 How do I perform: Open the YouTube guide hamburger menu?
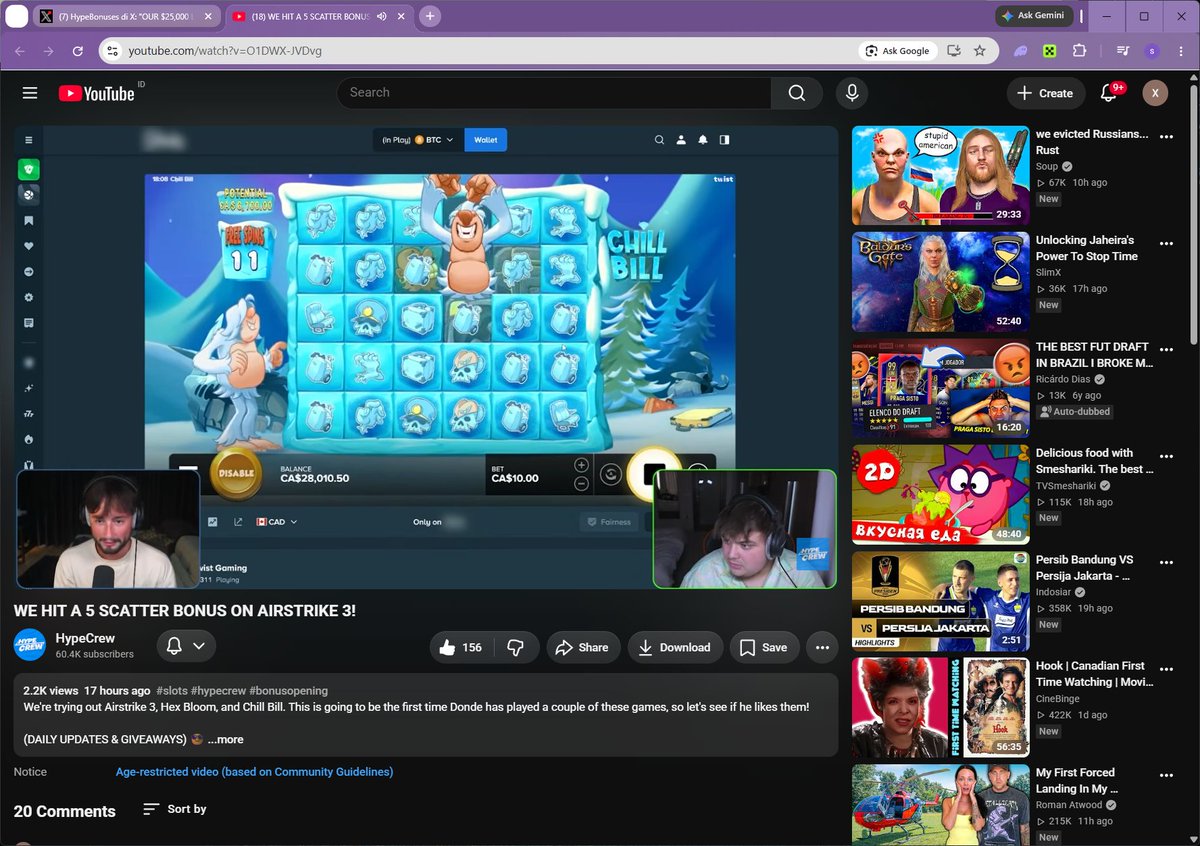pos(30,93)
